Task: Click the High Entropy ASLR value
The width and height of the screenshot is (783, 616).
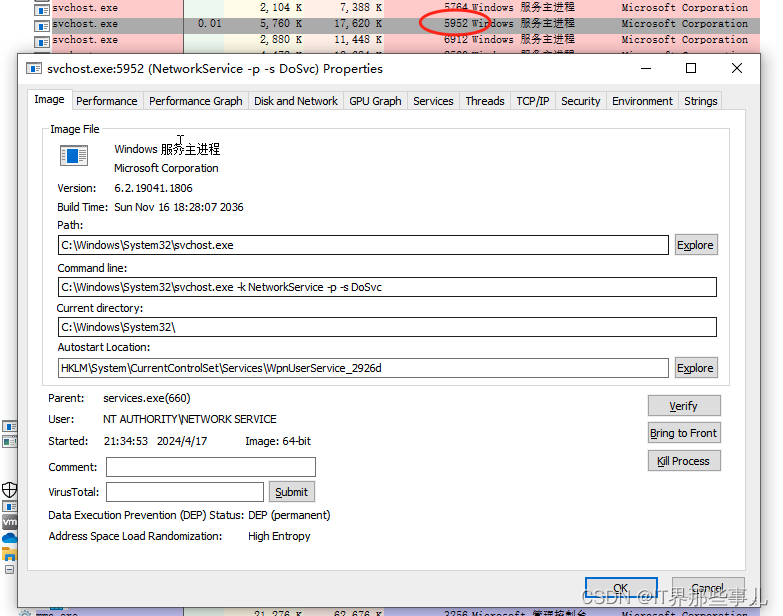Action: click(279, 536)
